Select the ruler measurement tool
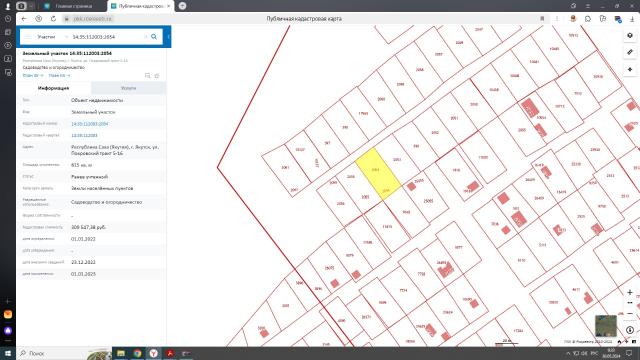640x360 pixels. coord(630,52)
